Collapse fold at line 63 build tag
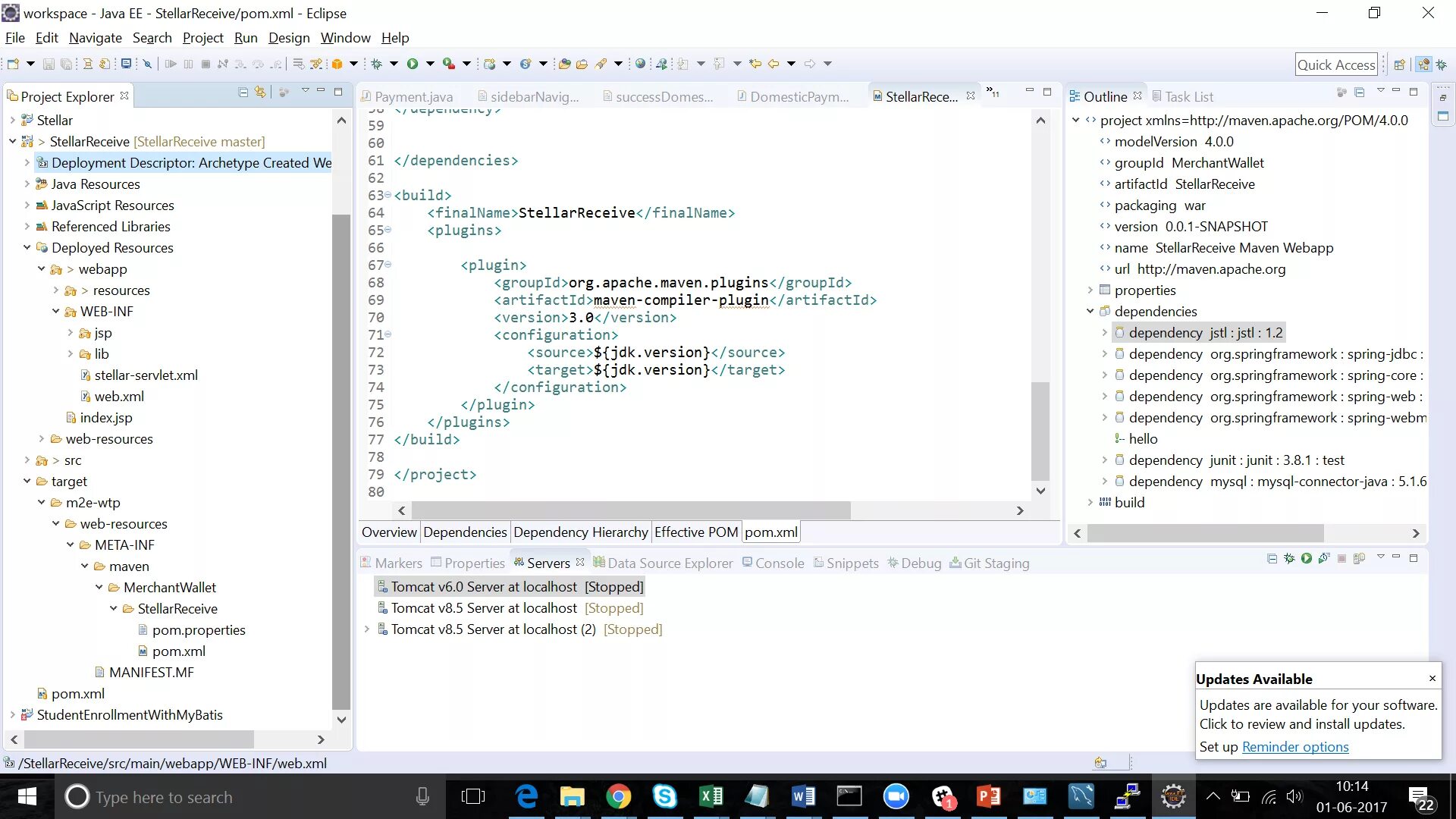1456x819 pixels. (388, 195)
